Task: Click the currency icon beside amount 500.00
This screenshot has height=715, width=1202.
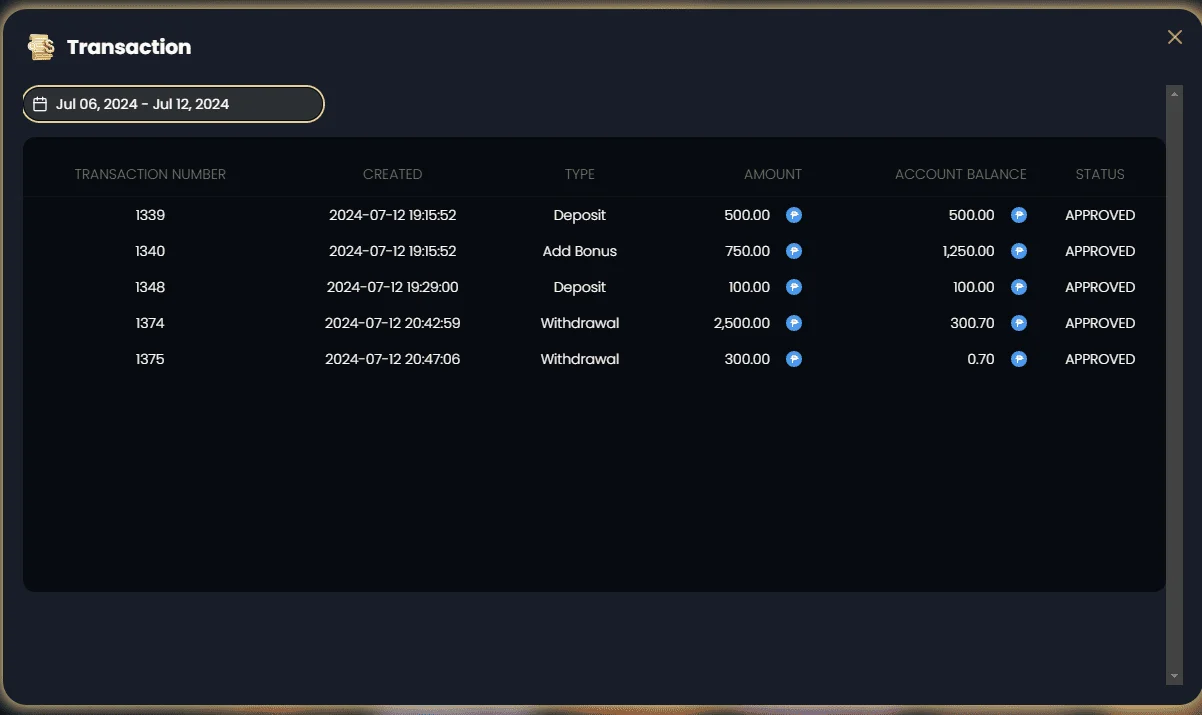Action: [794, 215]
